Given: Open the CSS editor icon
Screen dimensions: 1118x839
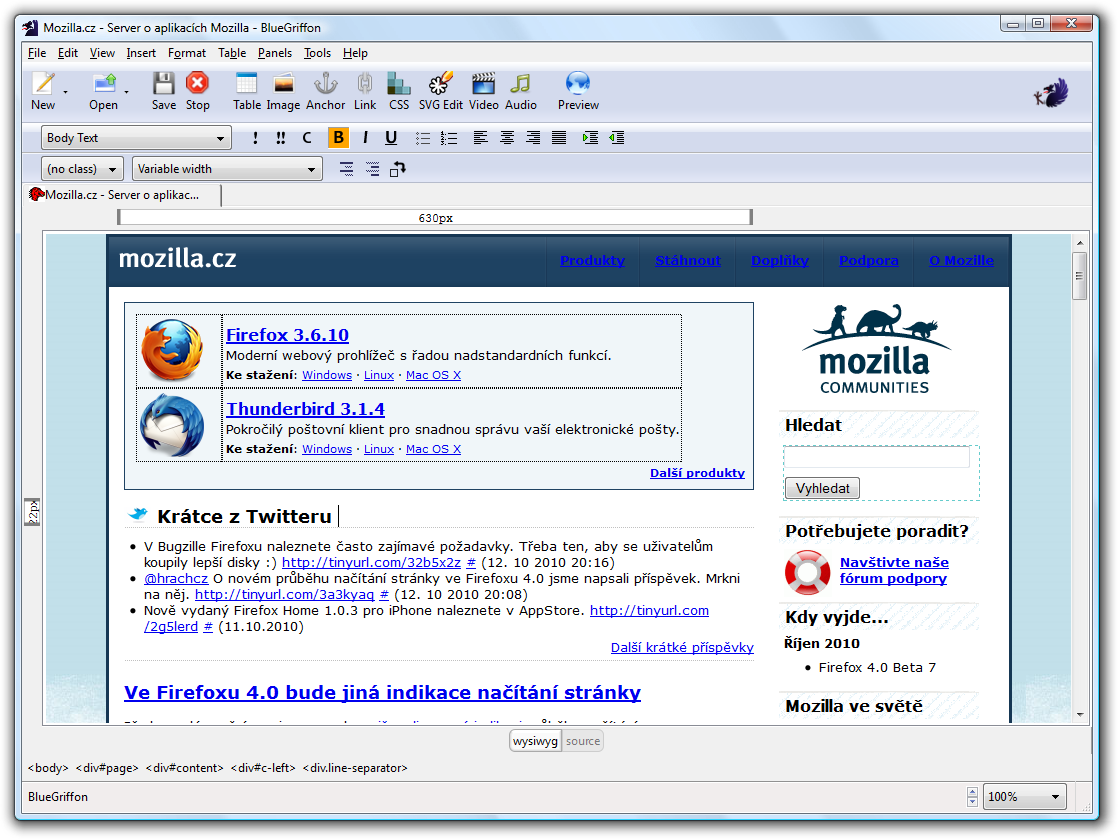Looking at the screenshot, I should point(399,84).
